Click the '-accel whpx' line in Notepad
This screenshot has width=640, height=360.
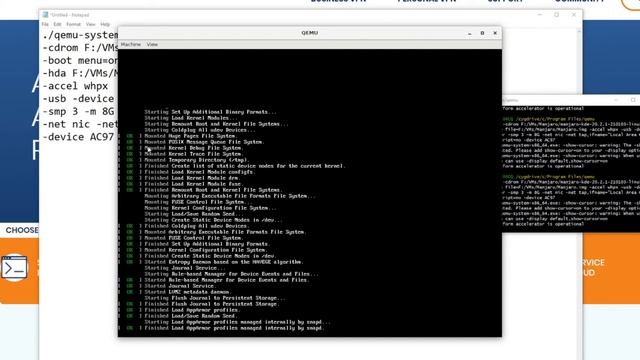click(75, 86)
